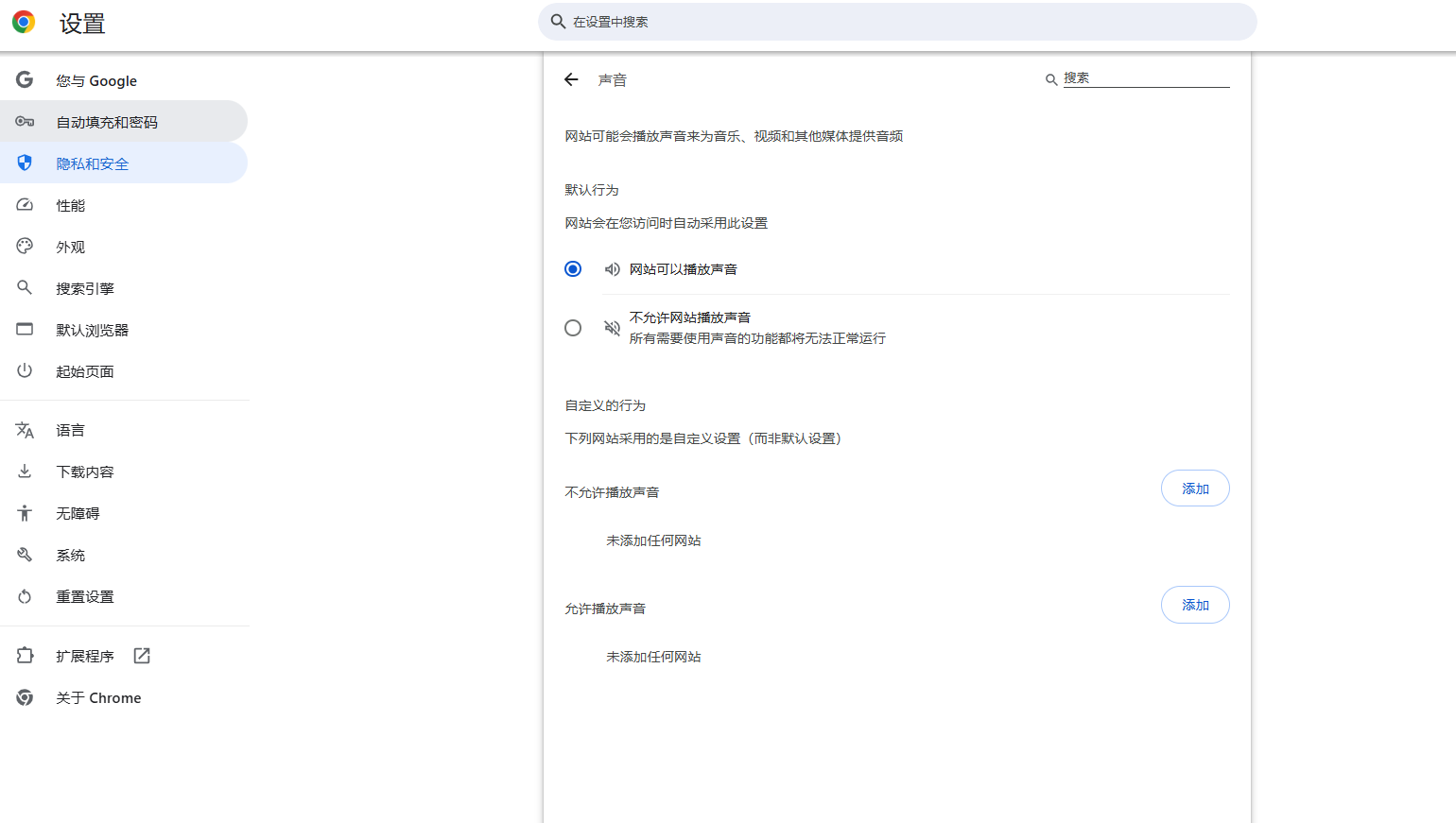Click the Chrome logo beside 设置
Image resolution: width=1456 pixels, height=823 pixels.
[x=24, y=23]
